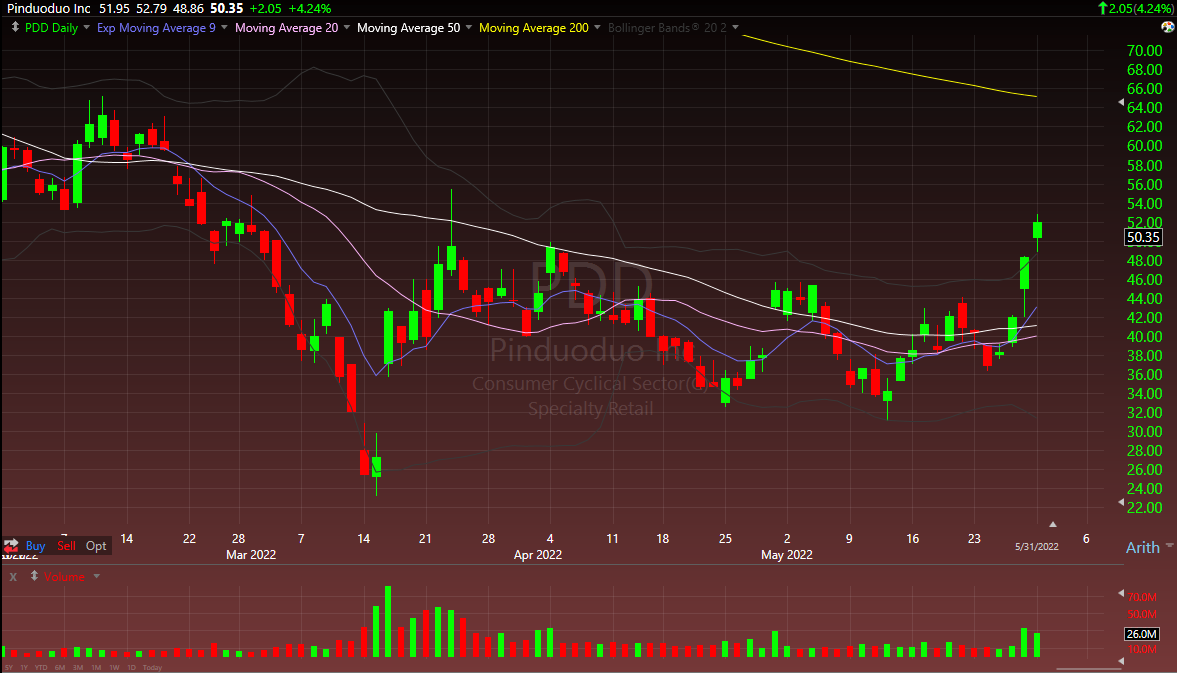The height and width of the screenshot is (673, 1177).
Task: Select the YTD time range
Action: (41, 667)
